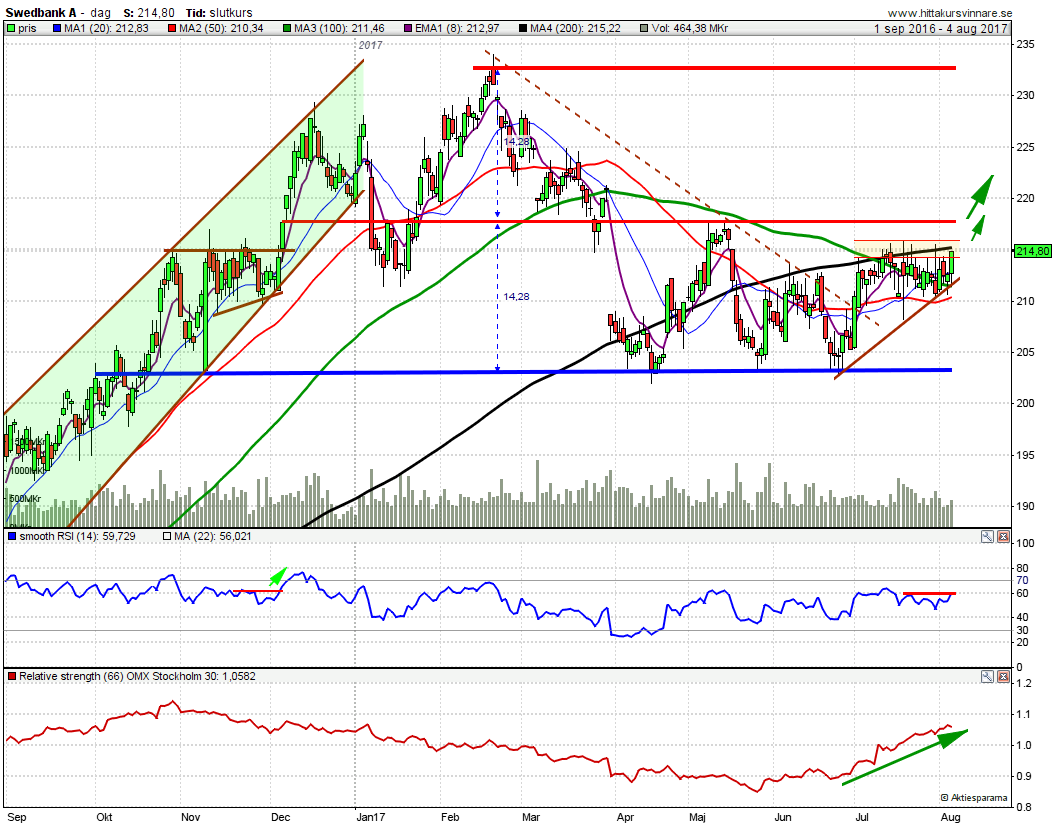The height and width of the screenshot is (830, 1055).
Task: Click the gray Vol legend swatch
Action: point(645,28)
